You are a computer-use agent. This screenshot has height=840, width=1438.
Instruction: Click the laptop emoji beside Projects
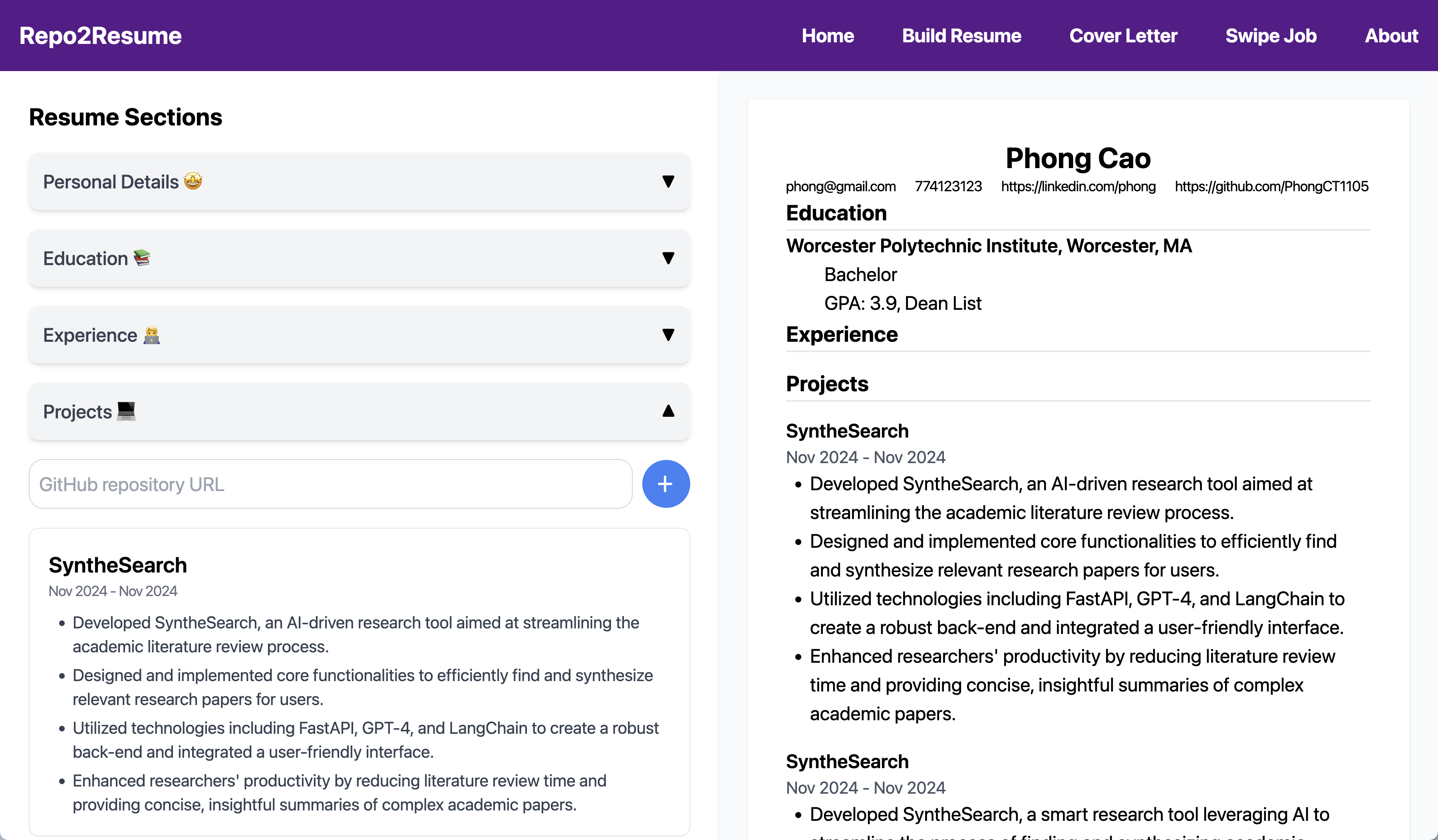(x=126, y=411)
